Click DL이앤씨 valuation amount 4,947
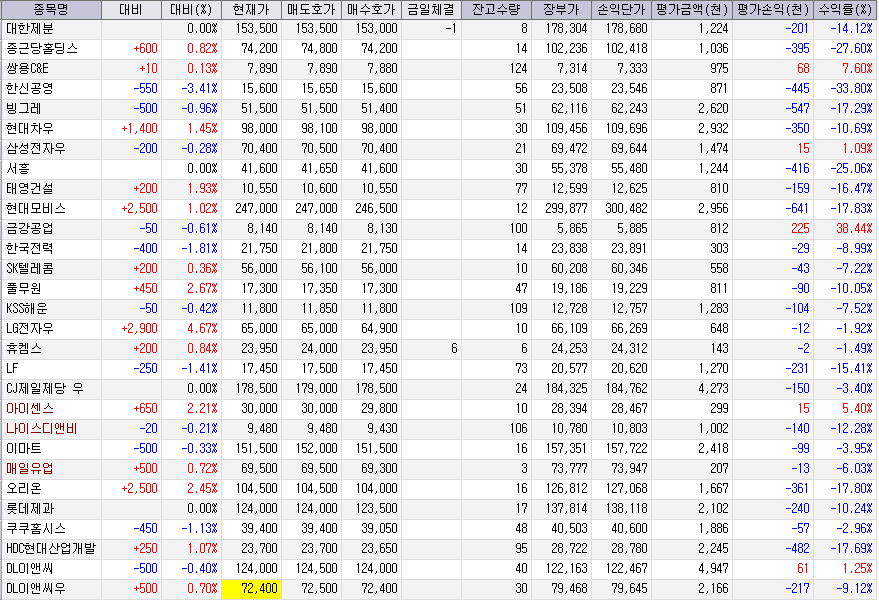Image resolution: width=879 pixels, height=601 pixels. (x=713, y=569)
